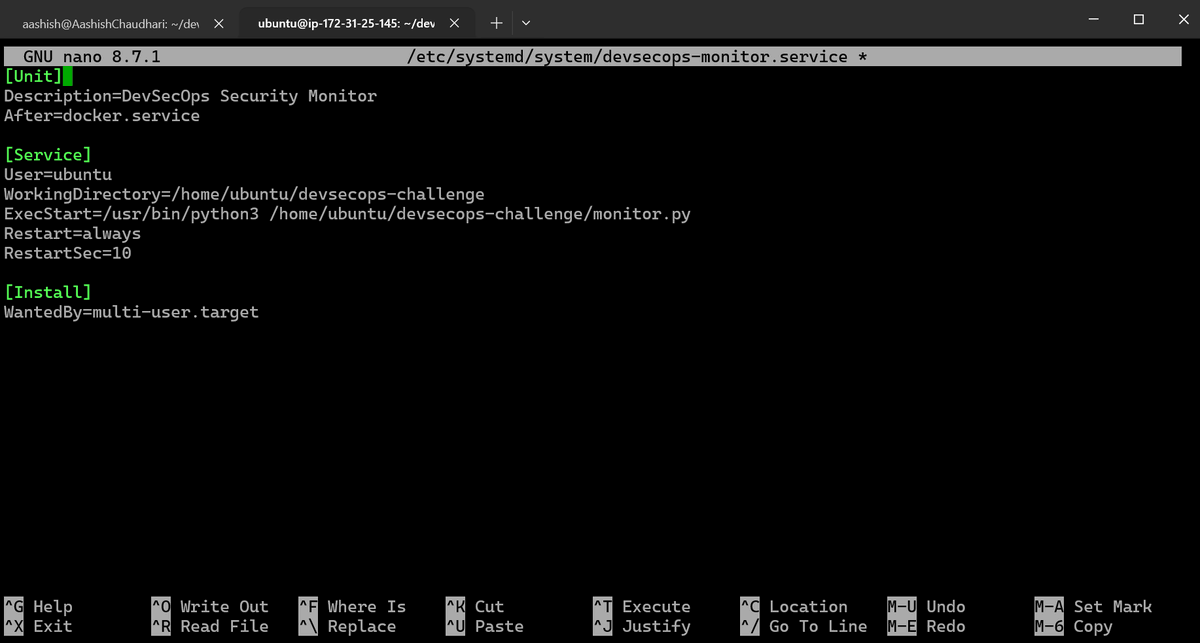The height and width of the screenshot is (643, 1200).
Task: Click the GNU nano 8.7.1 title
Action: [93, 57]
